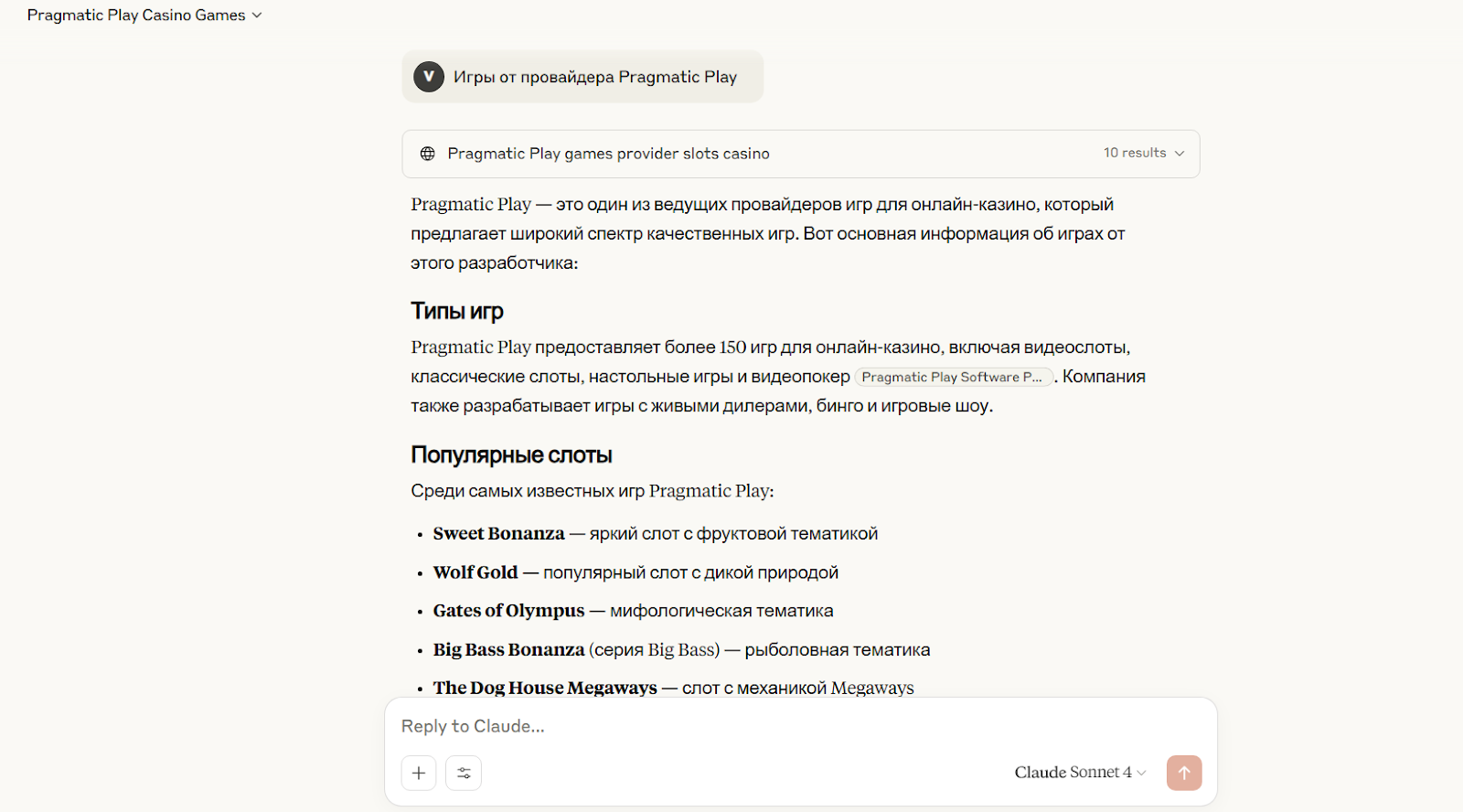1463x812 pixels.
Task: Expand the 10 results chevron
Action: pyautogui.click(x=1180, y=154)
